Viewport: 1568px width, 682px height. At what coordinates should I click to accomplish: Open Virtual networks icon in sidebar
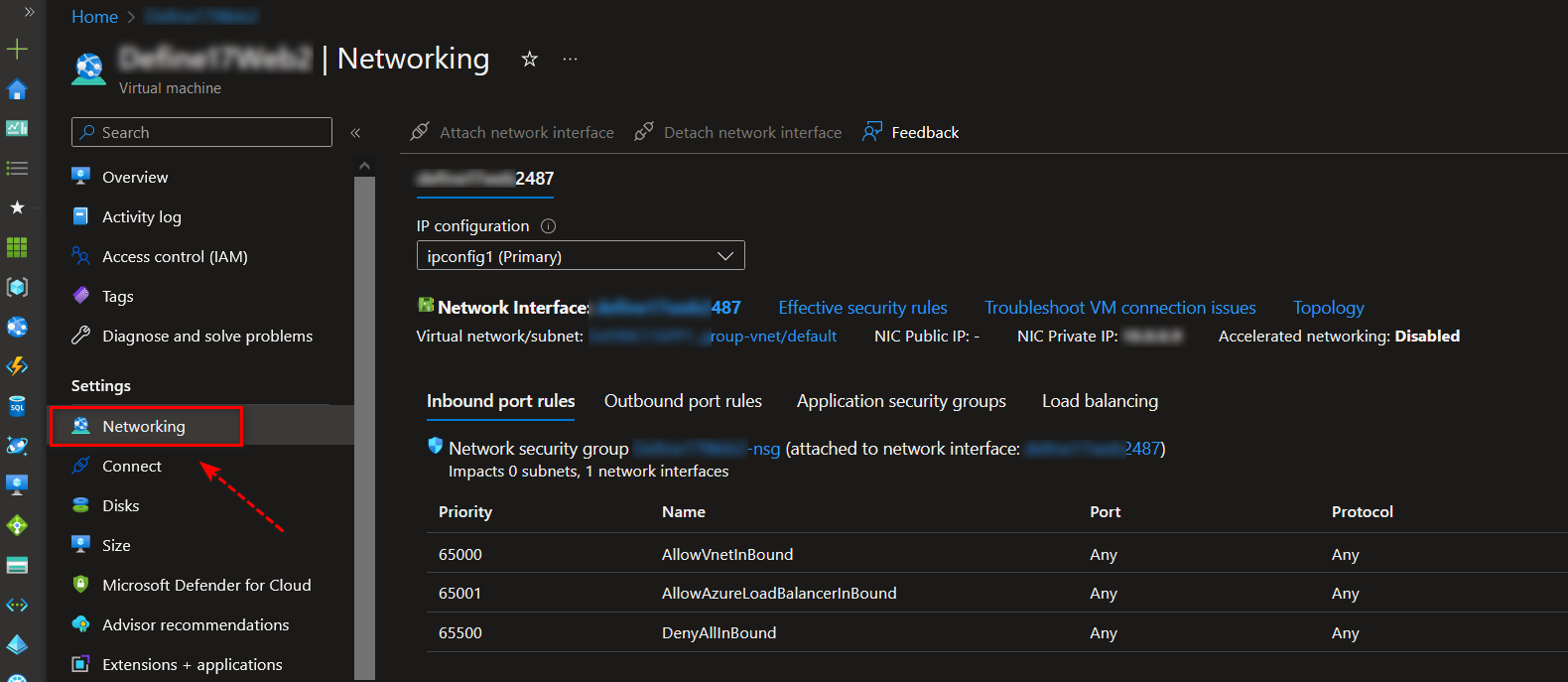click(x=17, y=605)
